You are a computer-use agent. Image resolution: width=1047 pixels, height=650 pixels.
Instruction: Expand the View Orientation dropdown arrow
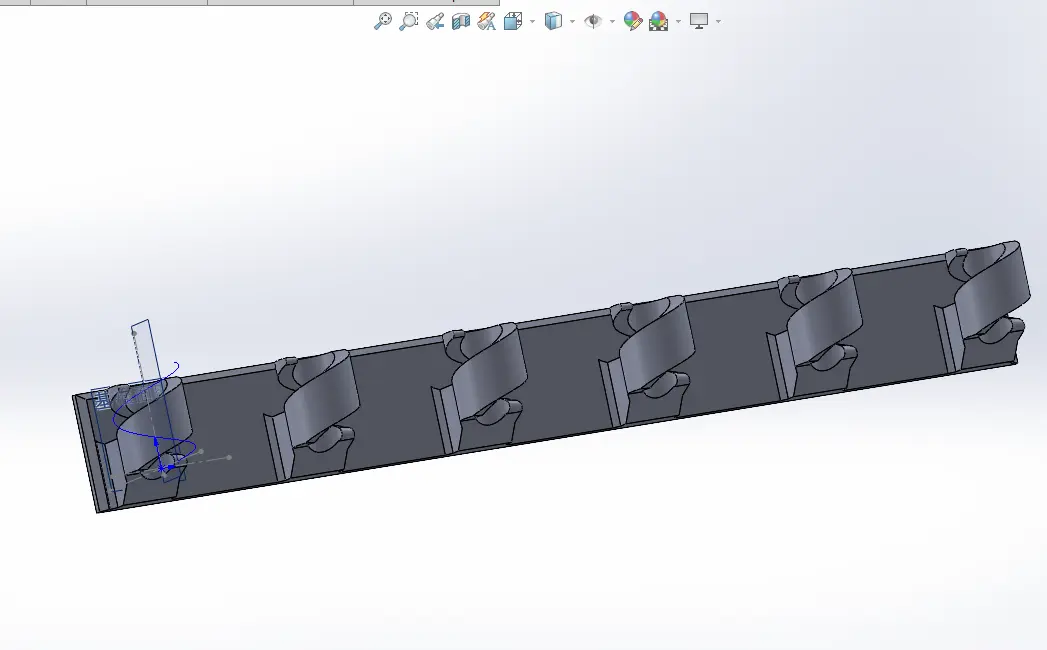[532, 21]
